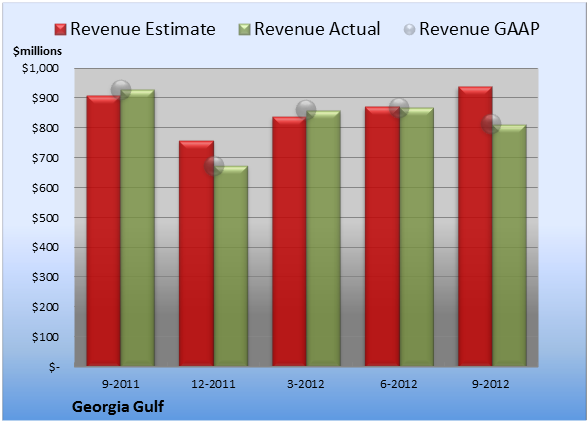The width and height of the screenshot is (588, 422).
Task: Click the '12-2011' x-axis label
Action: (213, 384)
